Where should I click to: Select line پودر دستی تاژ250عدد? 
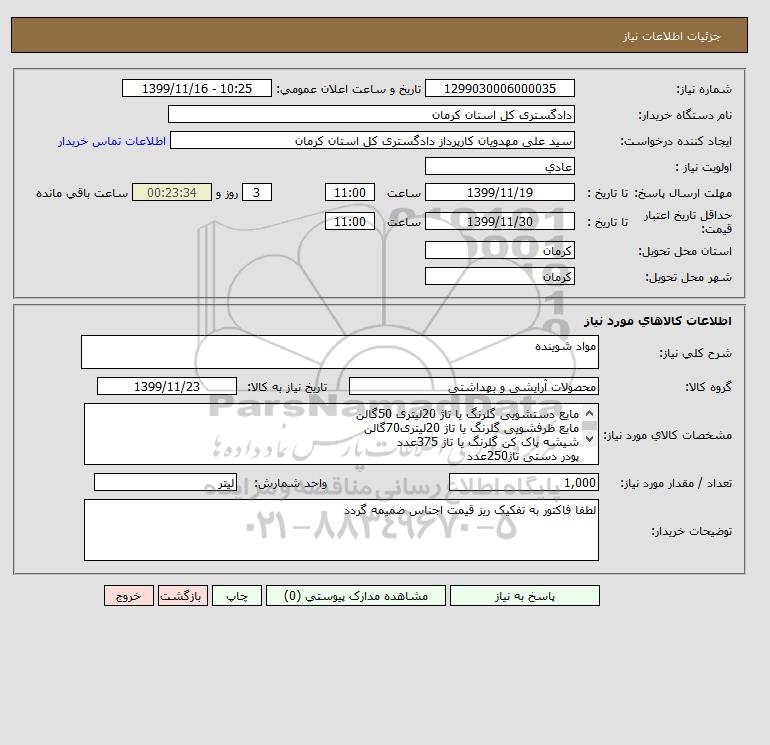522,457
